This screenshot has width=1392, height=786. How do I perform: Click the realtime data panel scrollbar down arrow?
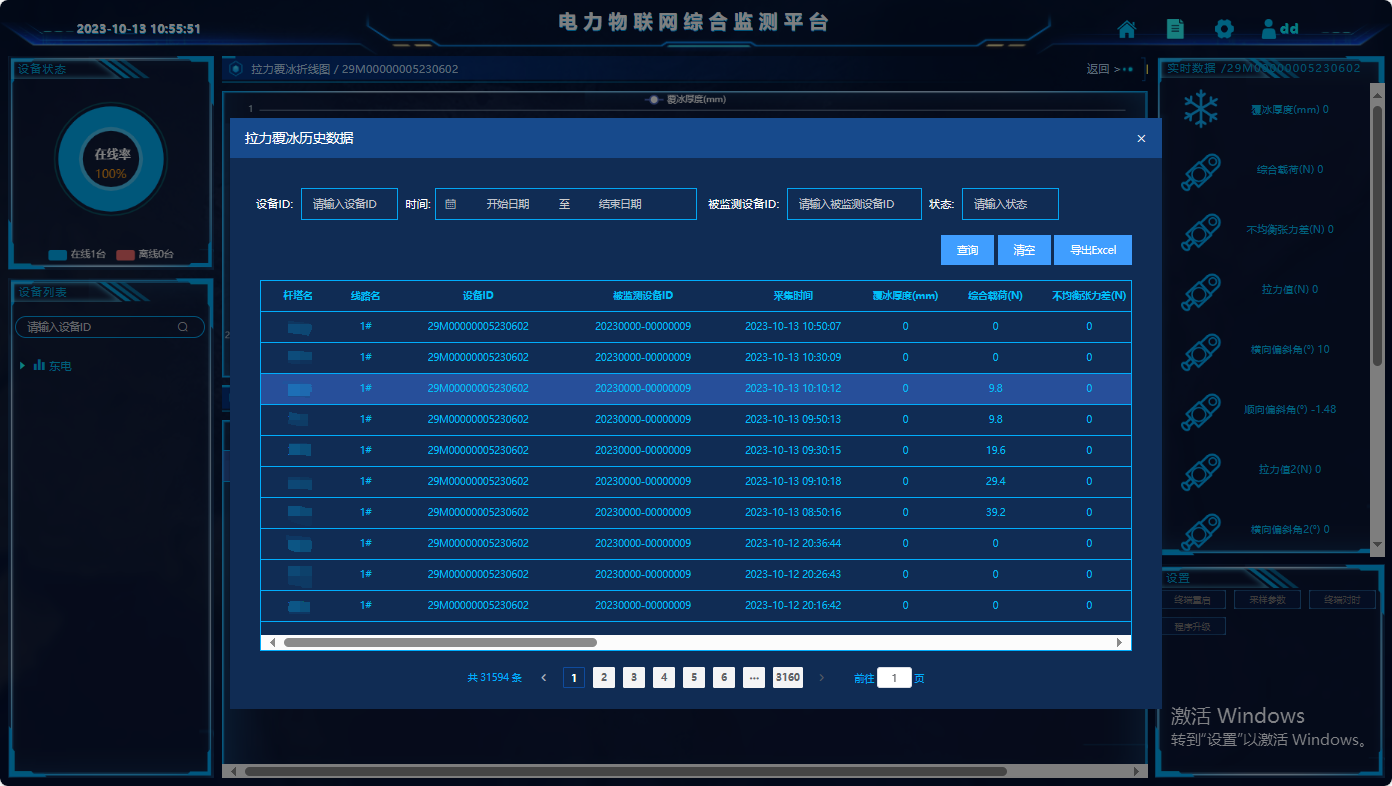point(1377,544)
